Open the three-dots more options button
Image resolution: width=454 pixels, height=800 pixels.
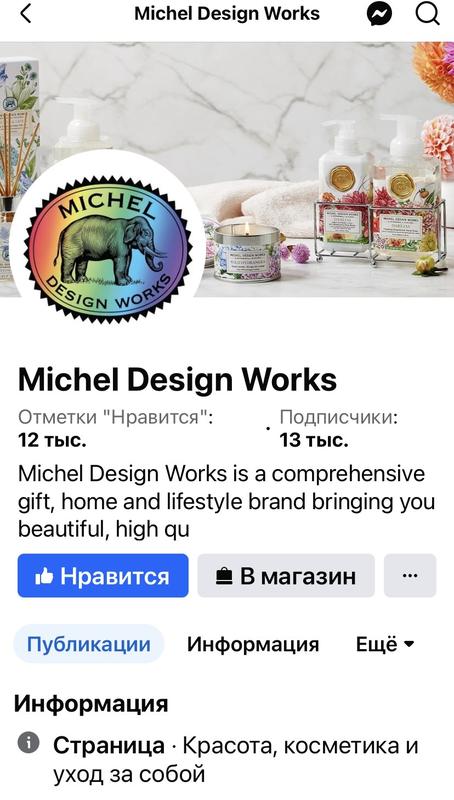[410, 576]
